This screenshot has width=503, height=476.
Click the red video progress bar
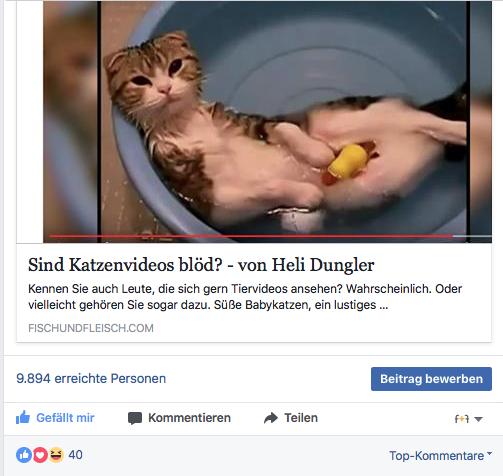[x=251, y=236]
